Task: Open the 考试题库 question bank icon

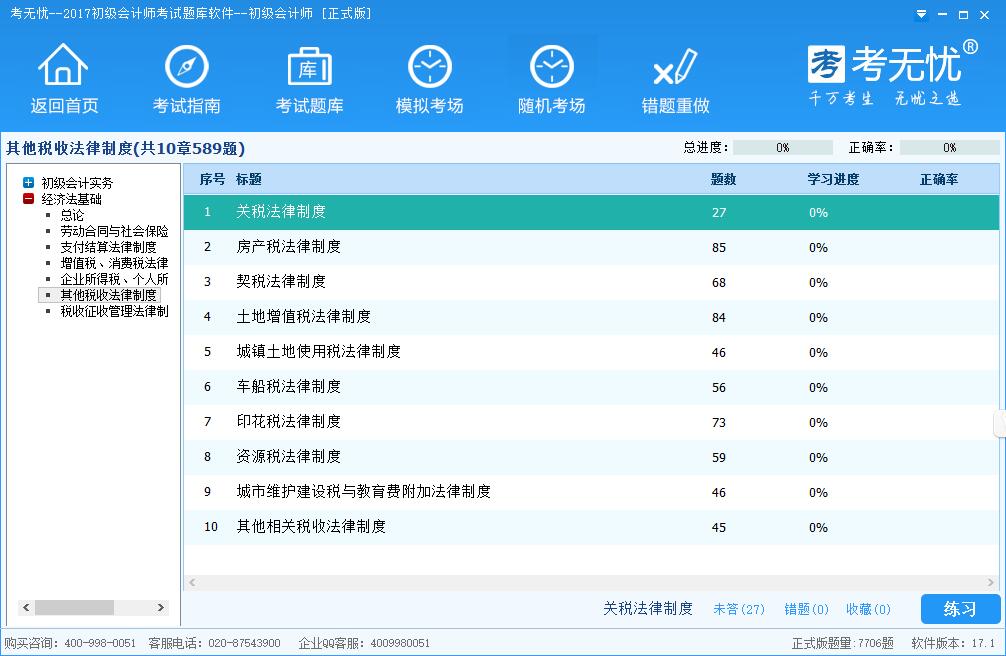Action: click(309, 68)
